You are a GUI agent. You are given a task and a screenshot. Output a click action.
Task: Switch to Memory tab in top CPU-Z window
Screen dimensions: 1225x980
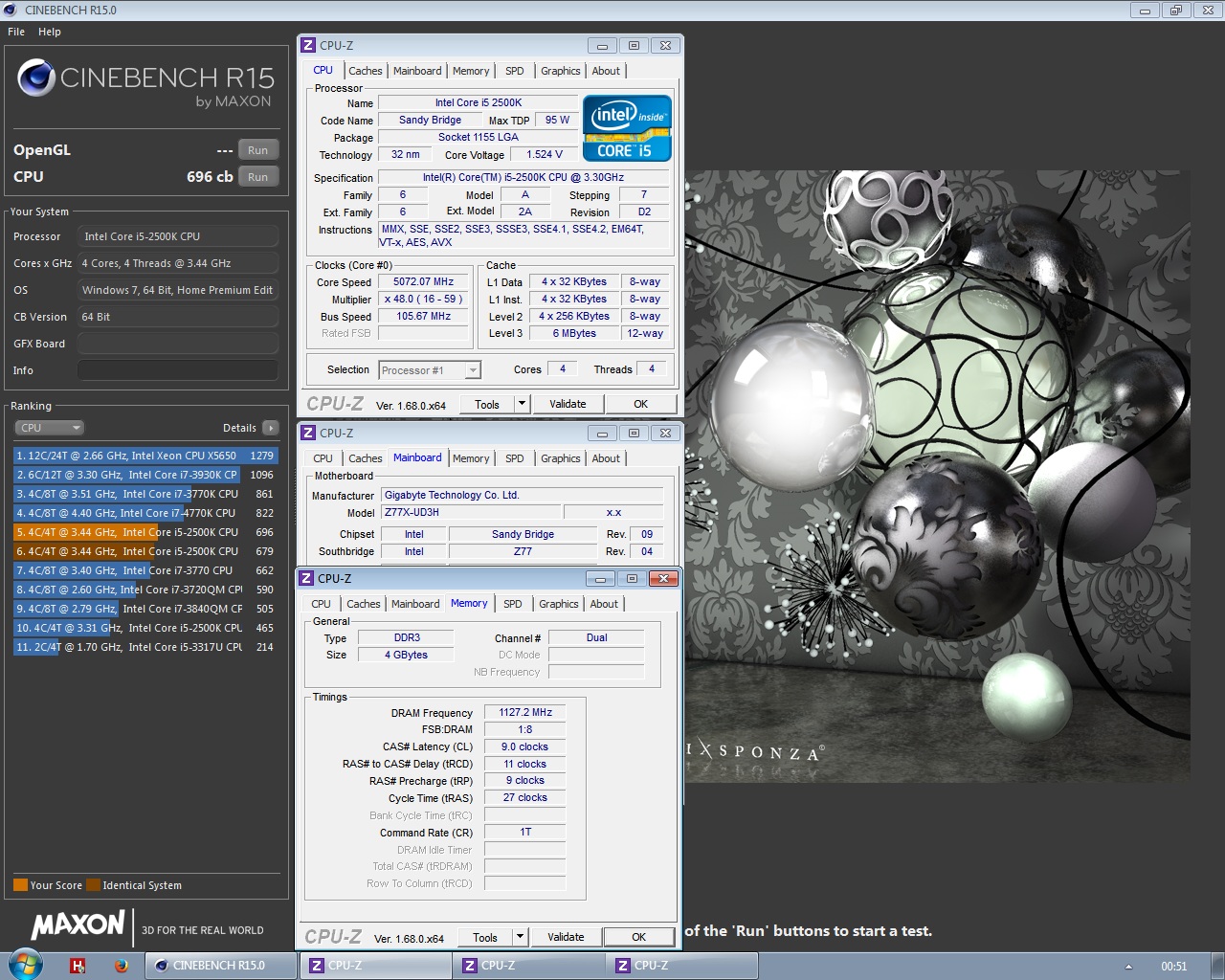(x=471, y=71)
